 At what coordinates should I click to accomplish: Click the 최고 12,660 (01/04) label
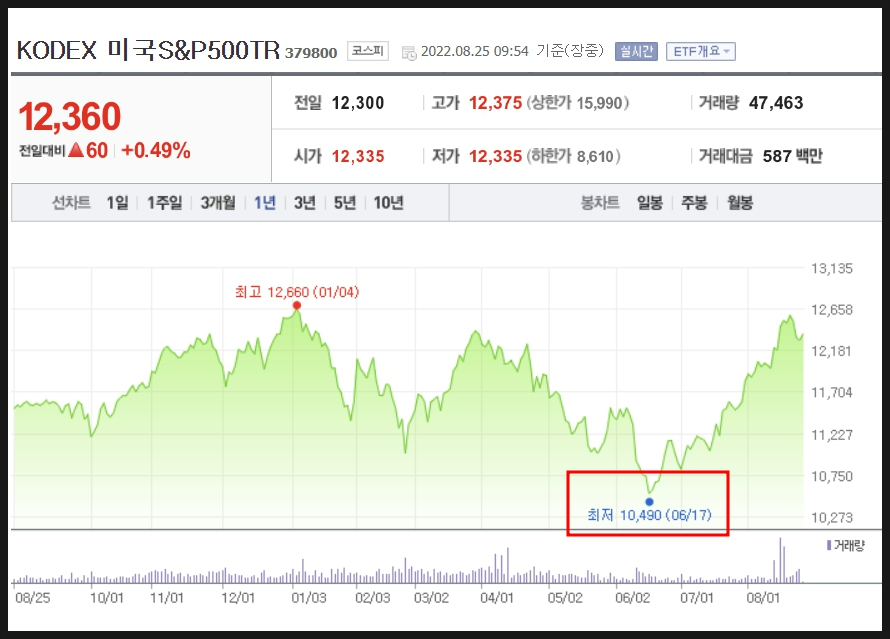pyautogui.click(x=297, y=292)
